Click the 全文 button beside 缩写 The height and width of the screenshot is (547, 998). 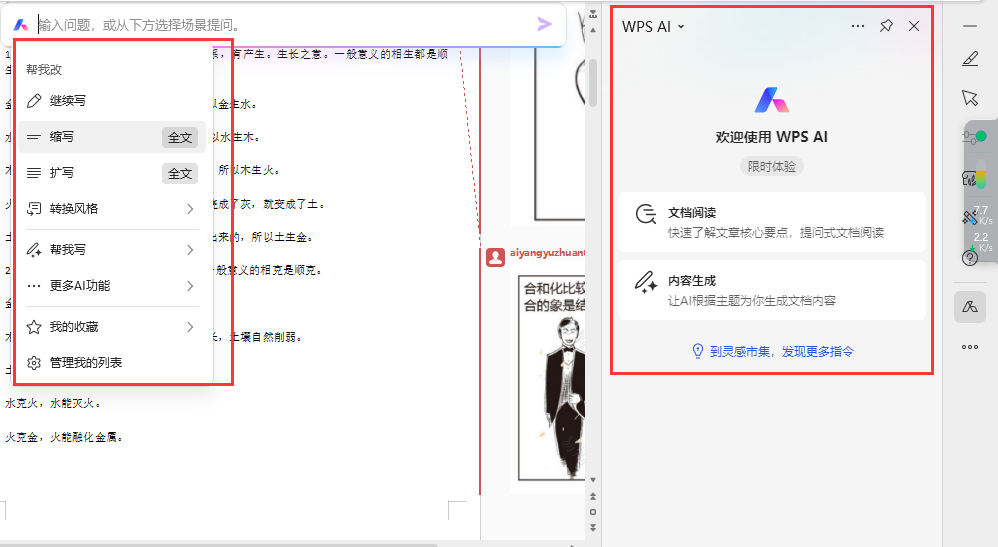(x=179, y=138)
